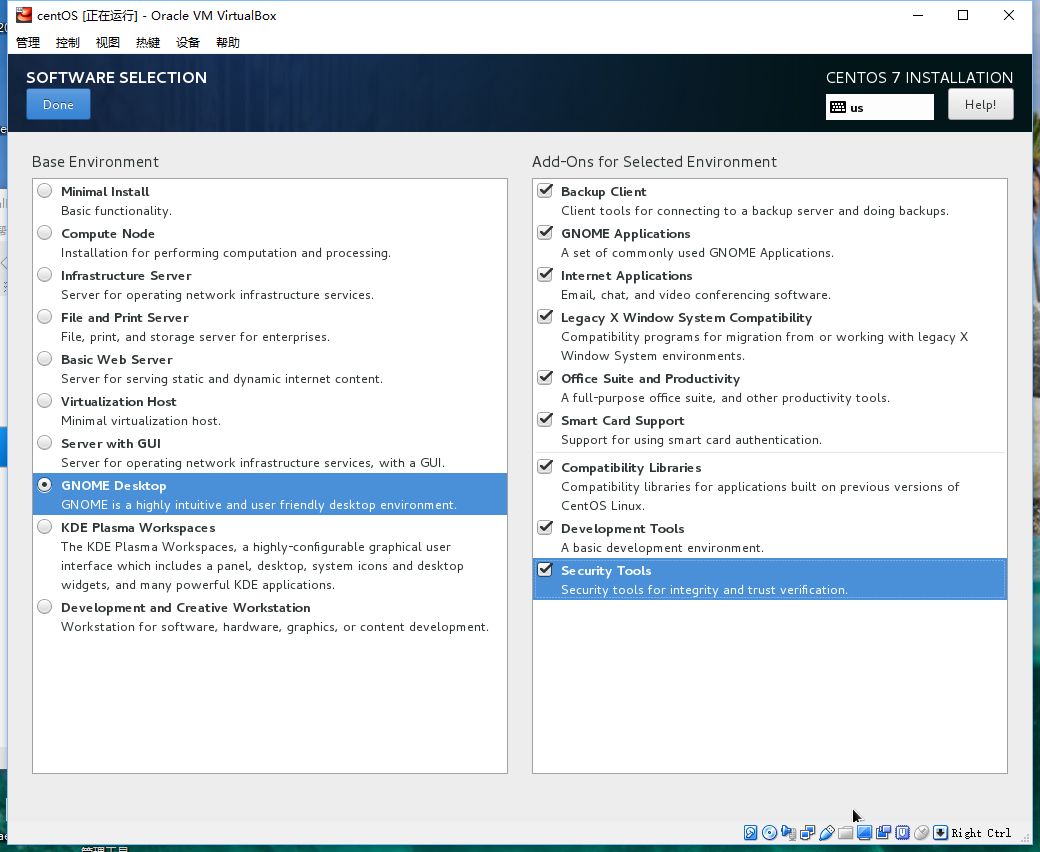This screenshot has width=1040, height=852.
Task: Click the hard disk activity status icon
Action: coord(751,833)
